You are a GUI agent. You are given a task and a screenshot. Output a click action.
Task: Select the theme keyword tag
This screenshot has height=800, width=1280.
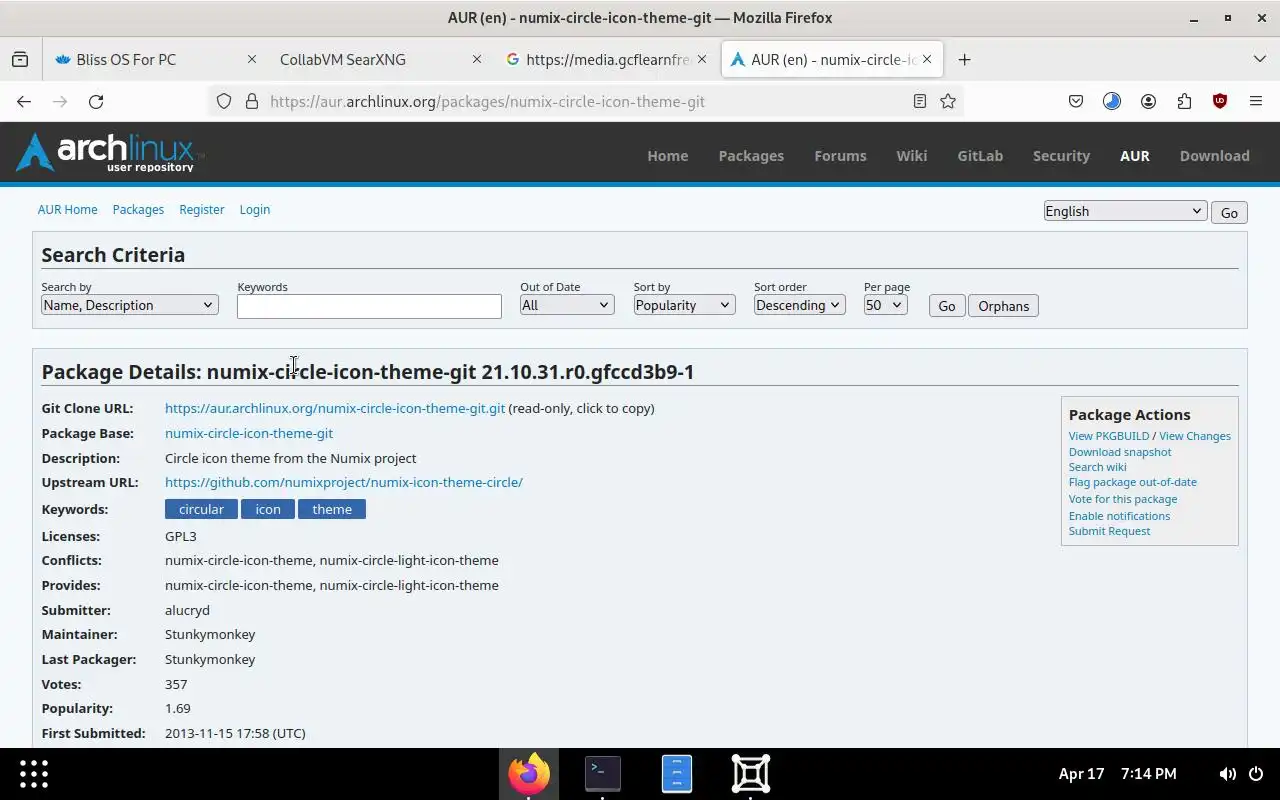[x=332, y=509]
